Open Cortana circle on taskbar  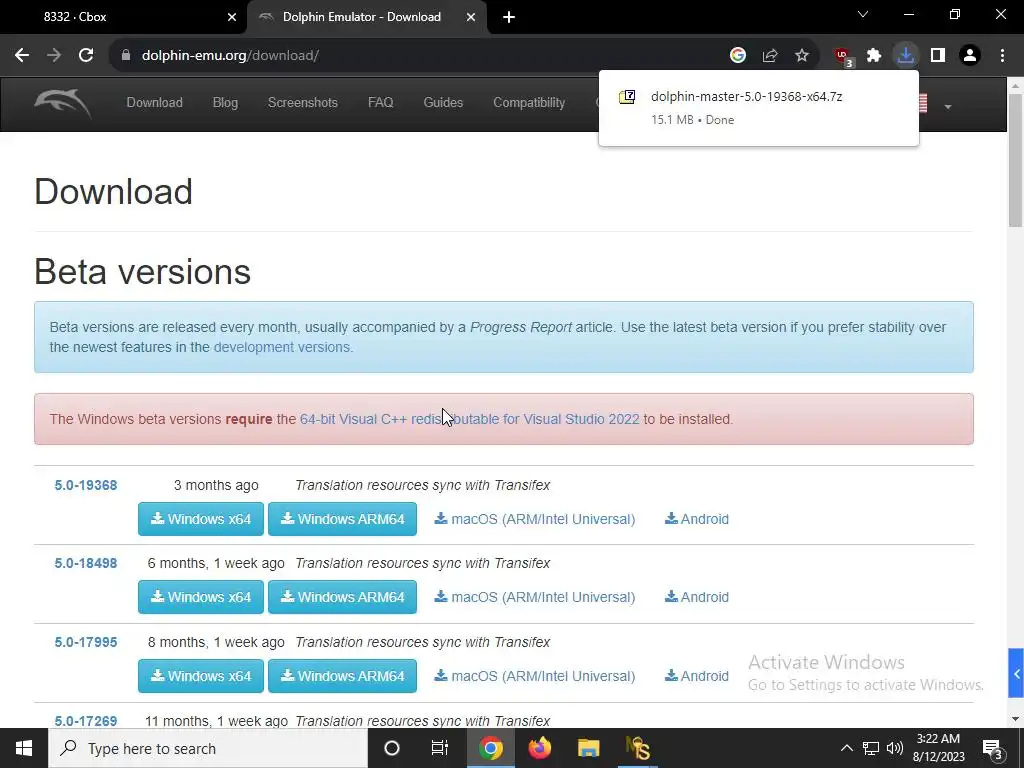point(392,748)
